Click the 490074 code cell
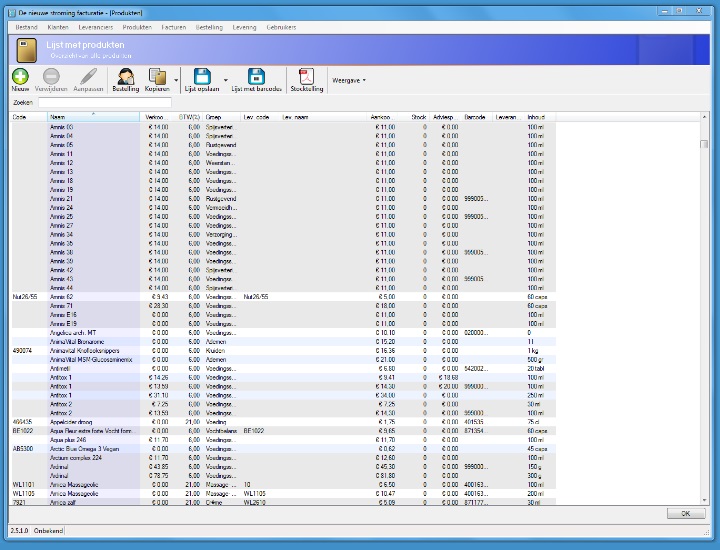The image size is (720, 550). click(22, 351)
